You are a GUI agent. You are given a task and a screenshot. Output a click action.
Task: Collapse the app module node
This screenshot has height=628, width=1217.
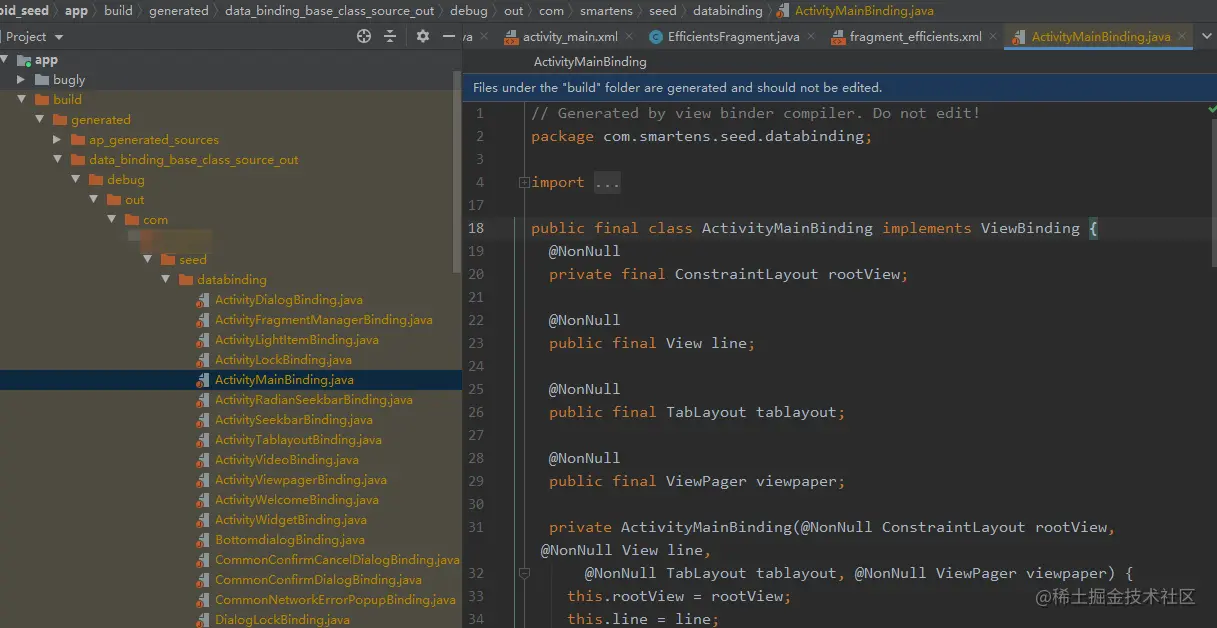coord(6,60)
